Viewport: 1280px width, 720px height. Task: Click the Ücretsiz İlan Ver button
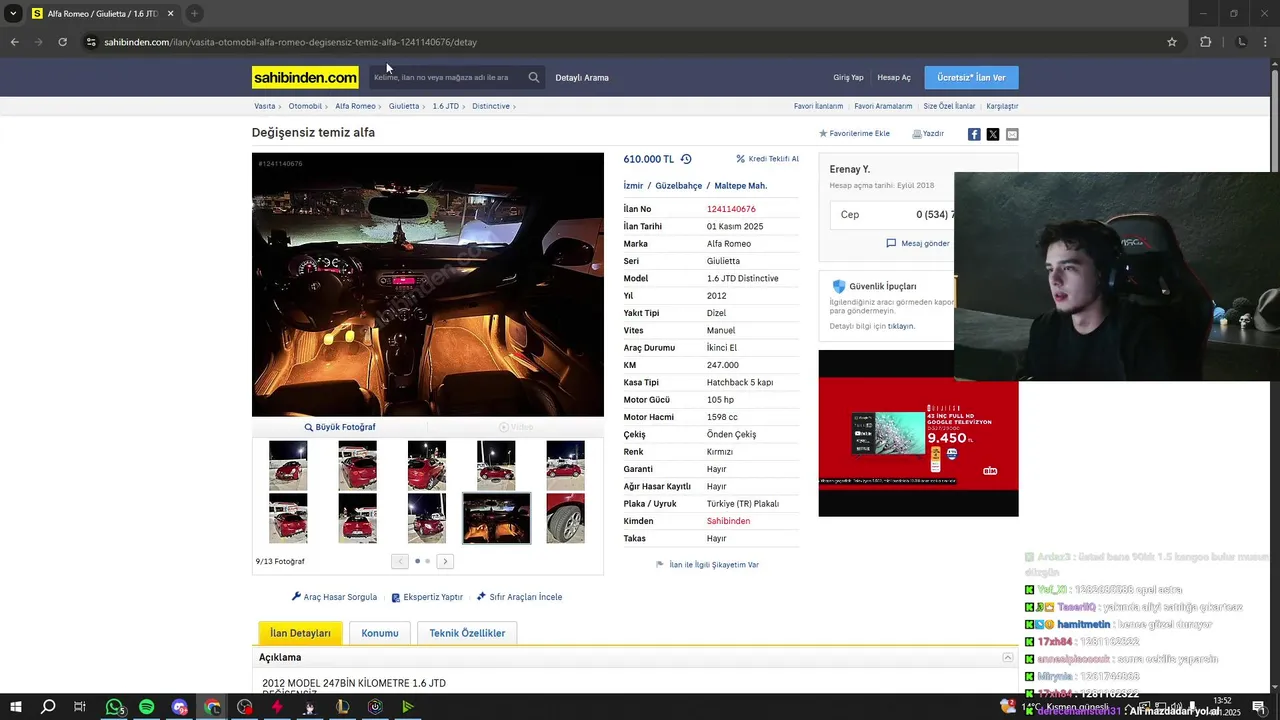(x=971, y=77)
